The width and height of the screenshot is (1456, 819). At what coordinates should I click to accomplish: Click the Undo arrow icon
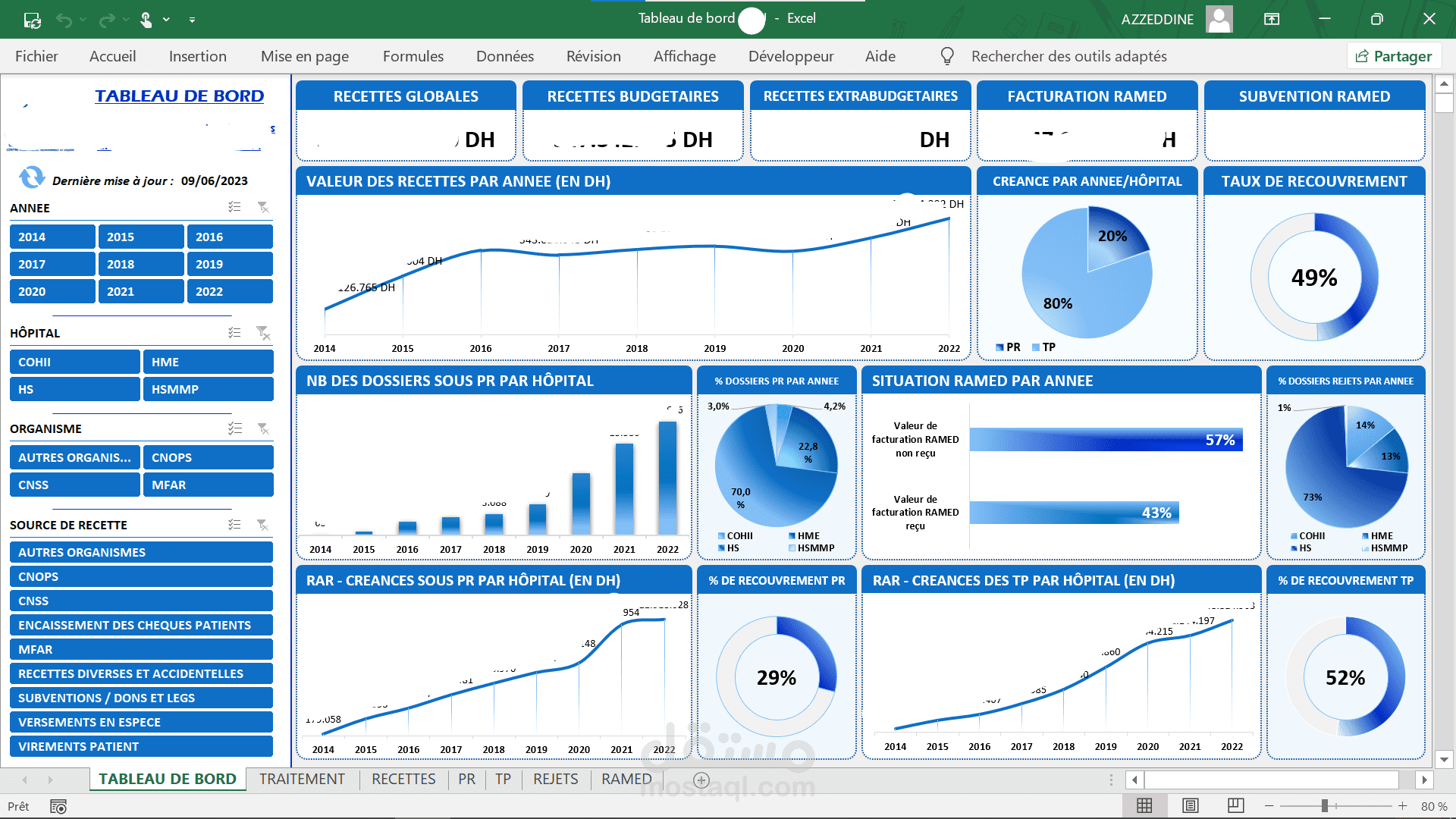pos(64,20)
